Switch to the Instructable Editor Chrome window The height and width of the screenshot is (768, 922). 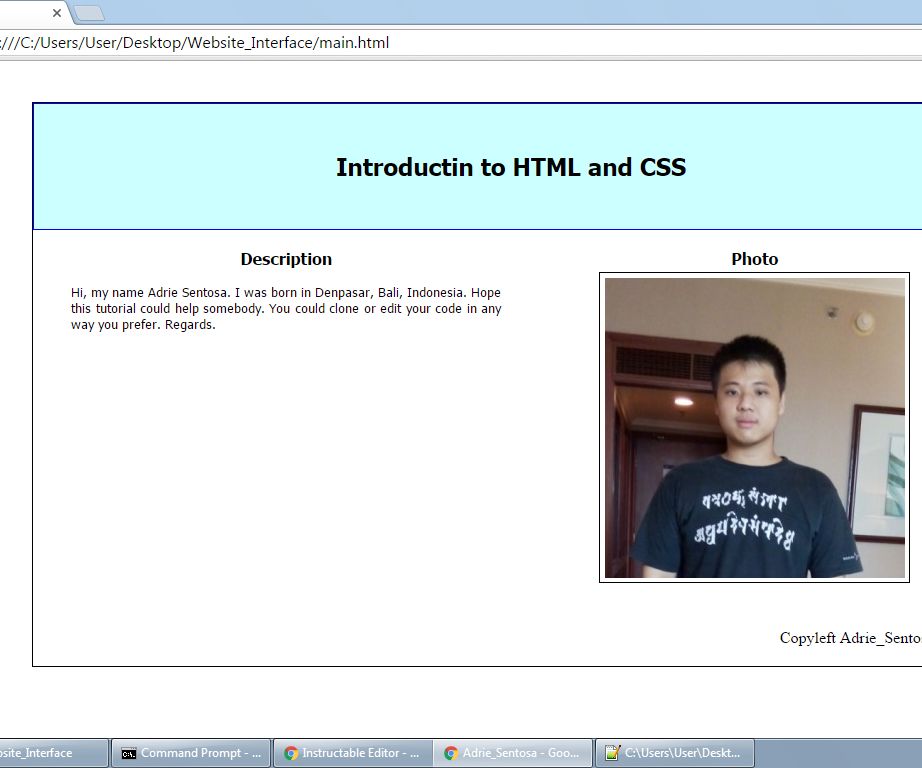coord(352,752)
